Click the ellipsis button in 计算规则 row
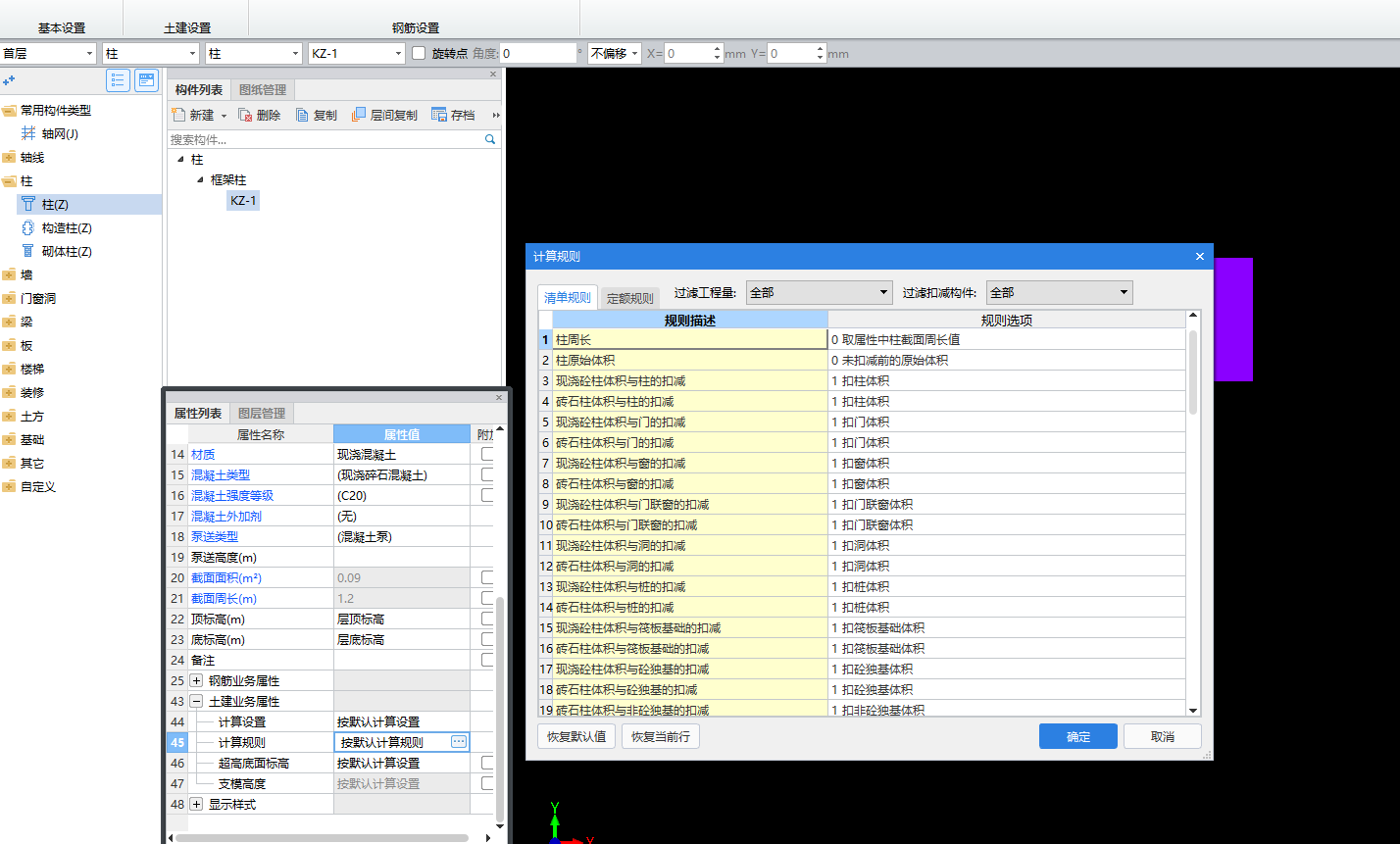Viewport: 1400px width, 844px height. (459, 742)
